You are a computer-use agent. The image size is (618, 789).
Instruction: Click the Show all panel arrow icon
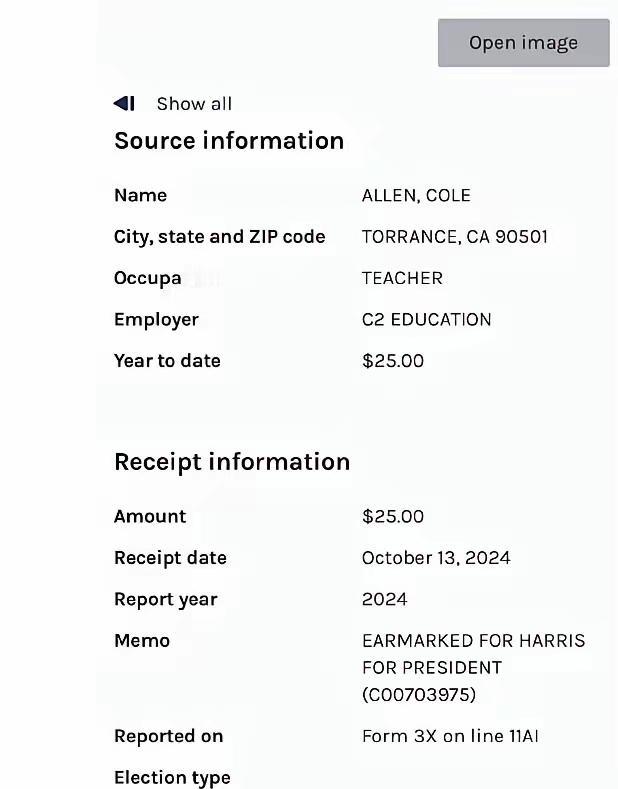124,103
